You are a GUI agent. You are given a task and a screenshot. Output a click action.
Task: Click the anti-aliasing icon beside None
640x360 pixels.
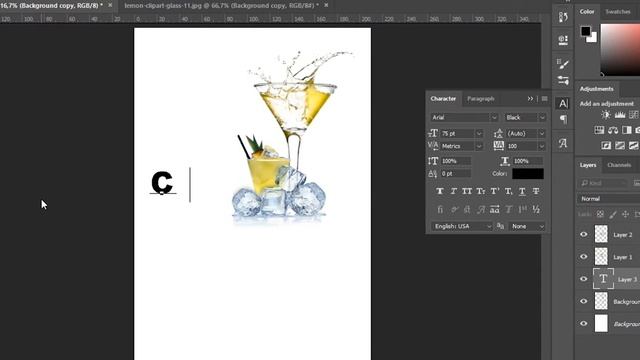click(x=500, y=226)
